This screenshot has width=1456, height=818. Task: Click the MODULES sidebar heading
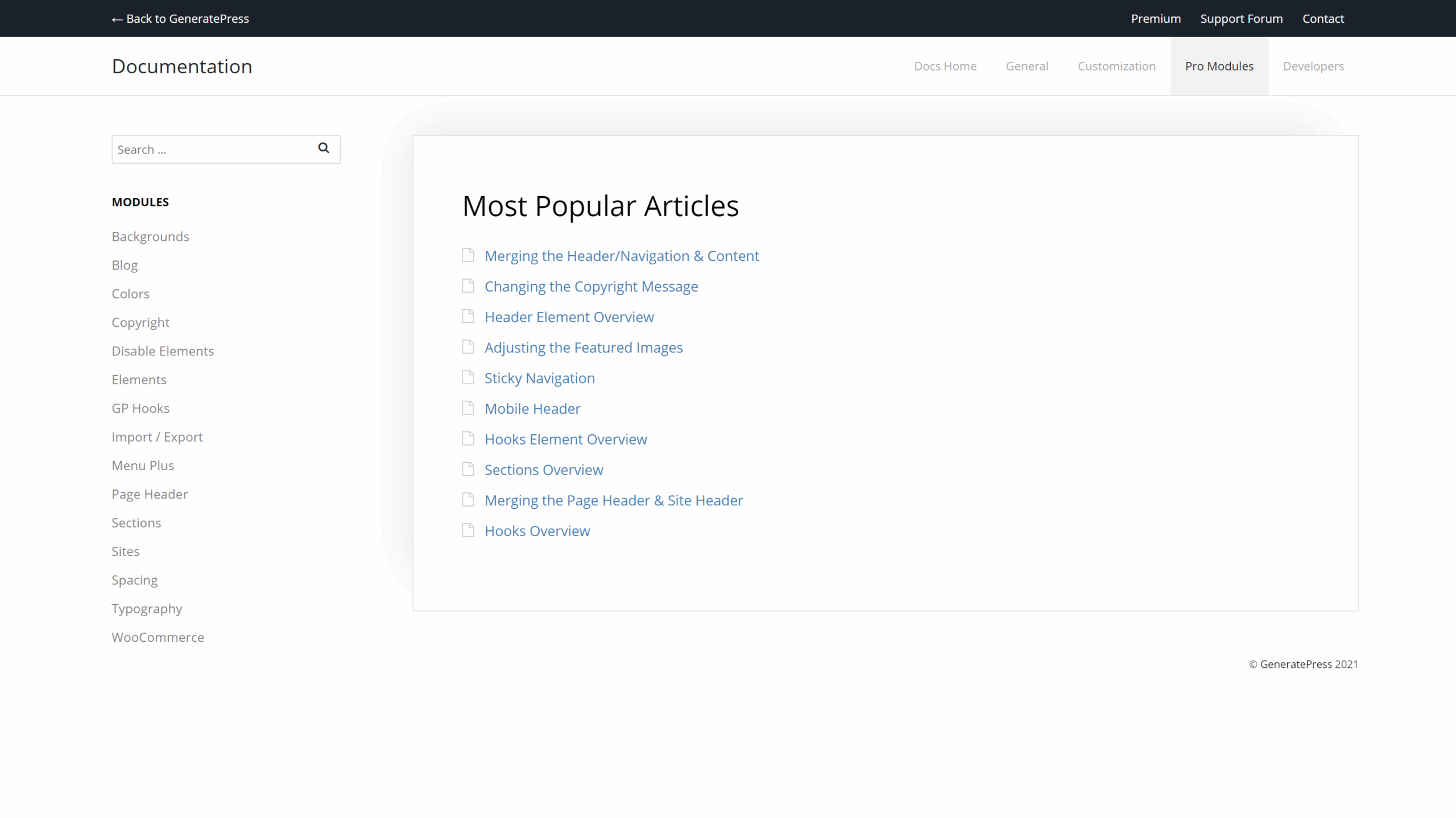click(x=140, y=202)
